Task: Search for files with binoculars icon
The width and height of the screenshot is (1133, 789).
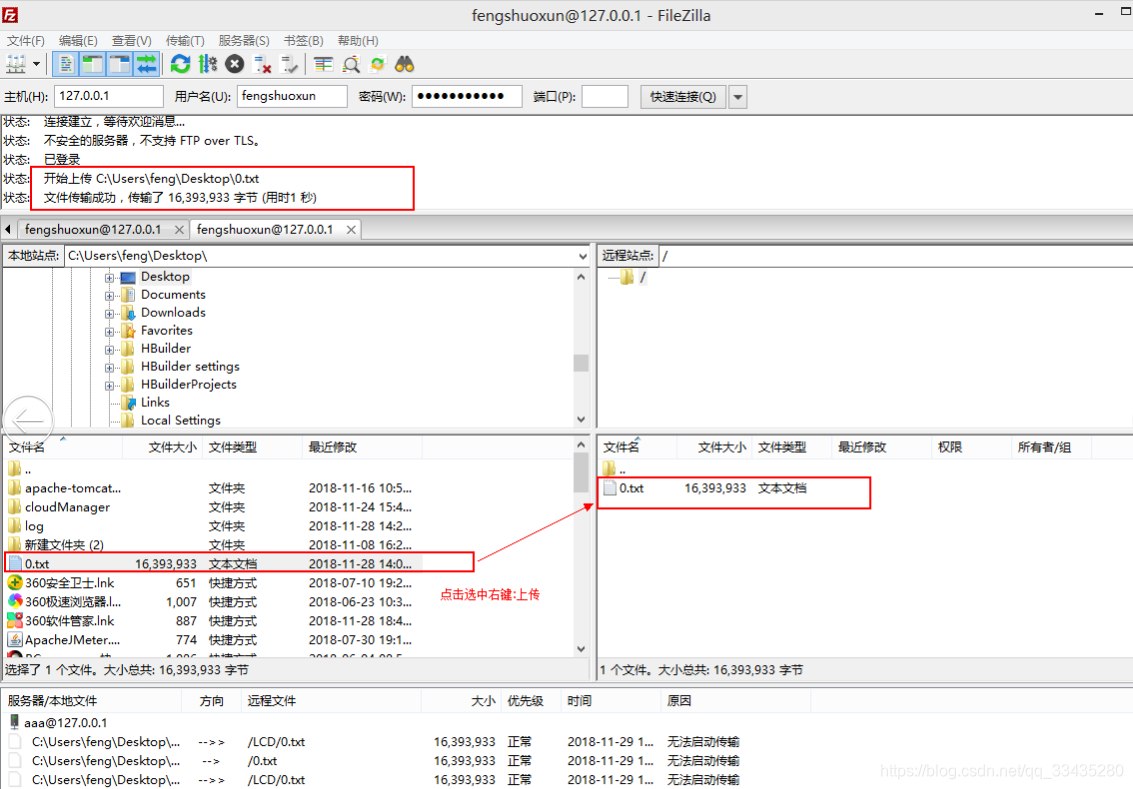Action: pos(405,64)
